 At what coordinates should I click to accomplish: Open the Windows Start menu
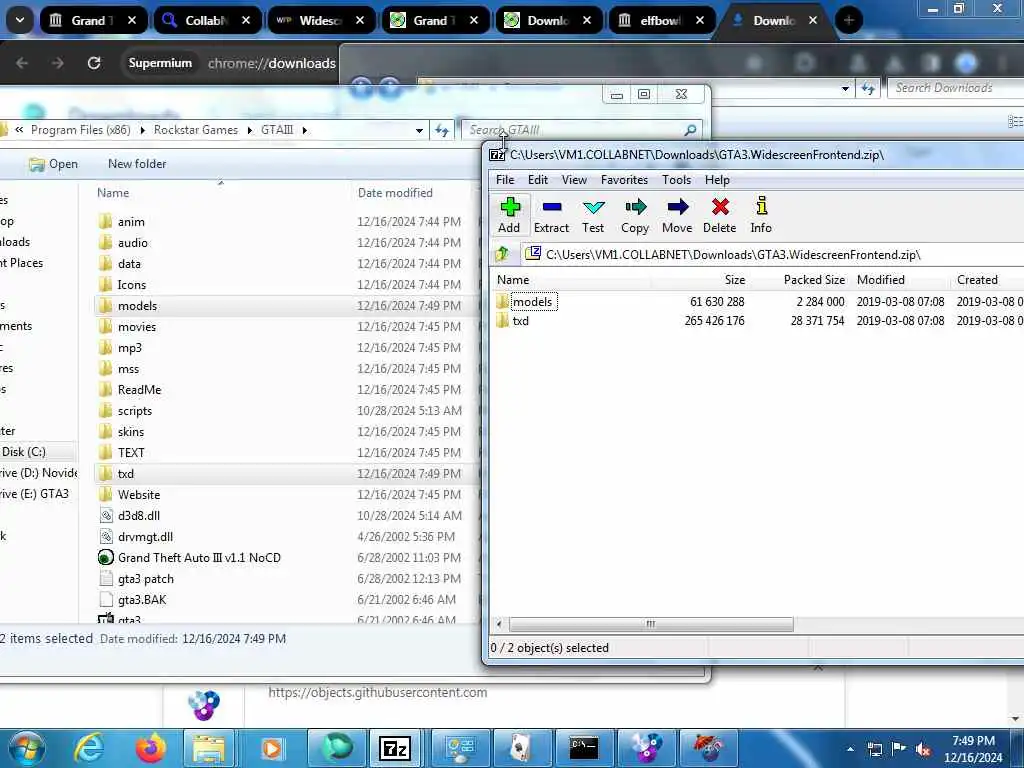tap(26, 748)
